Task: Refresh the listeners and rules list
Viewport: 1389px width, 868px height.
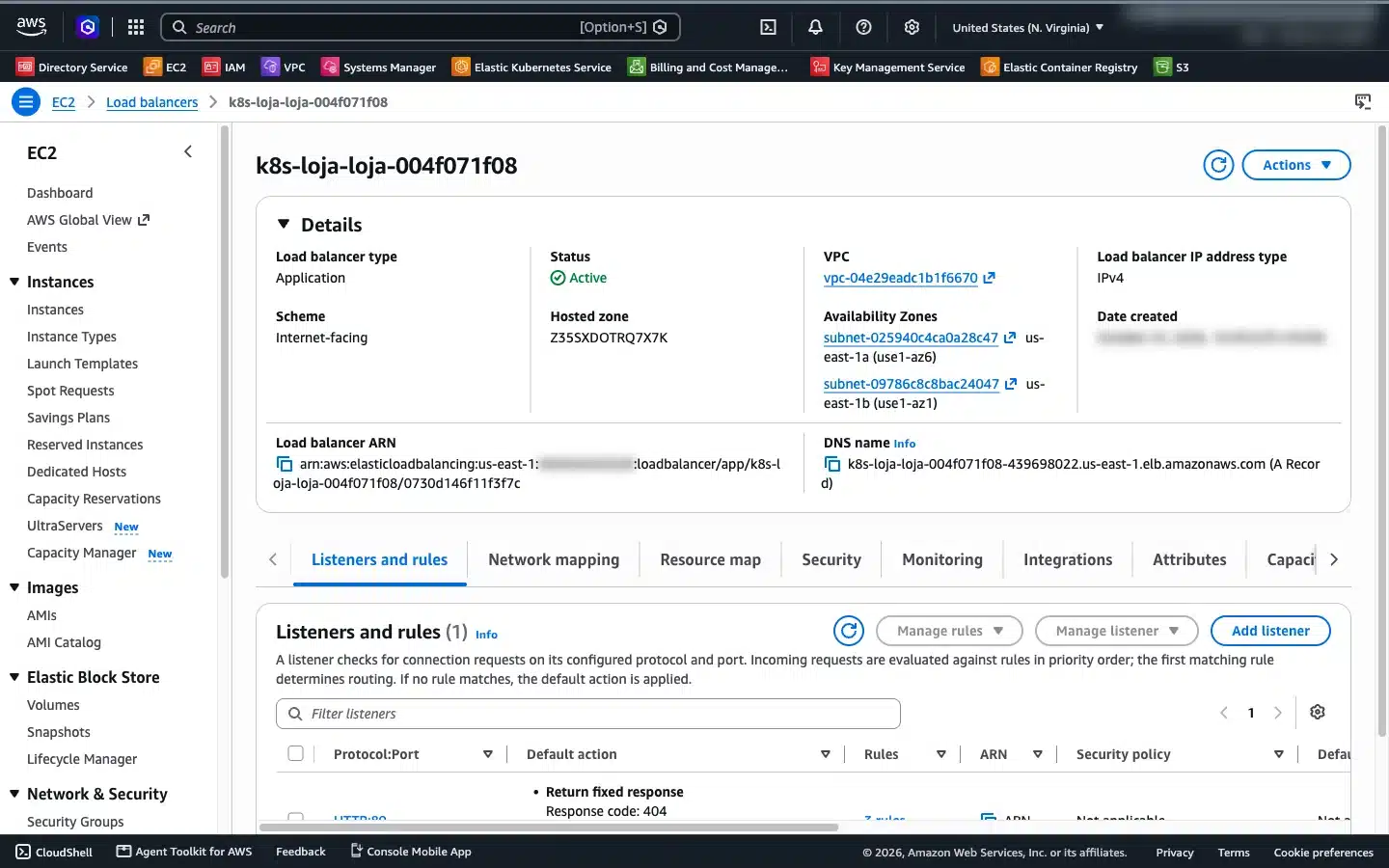Action: pos(849,631)
